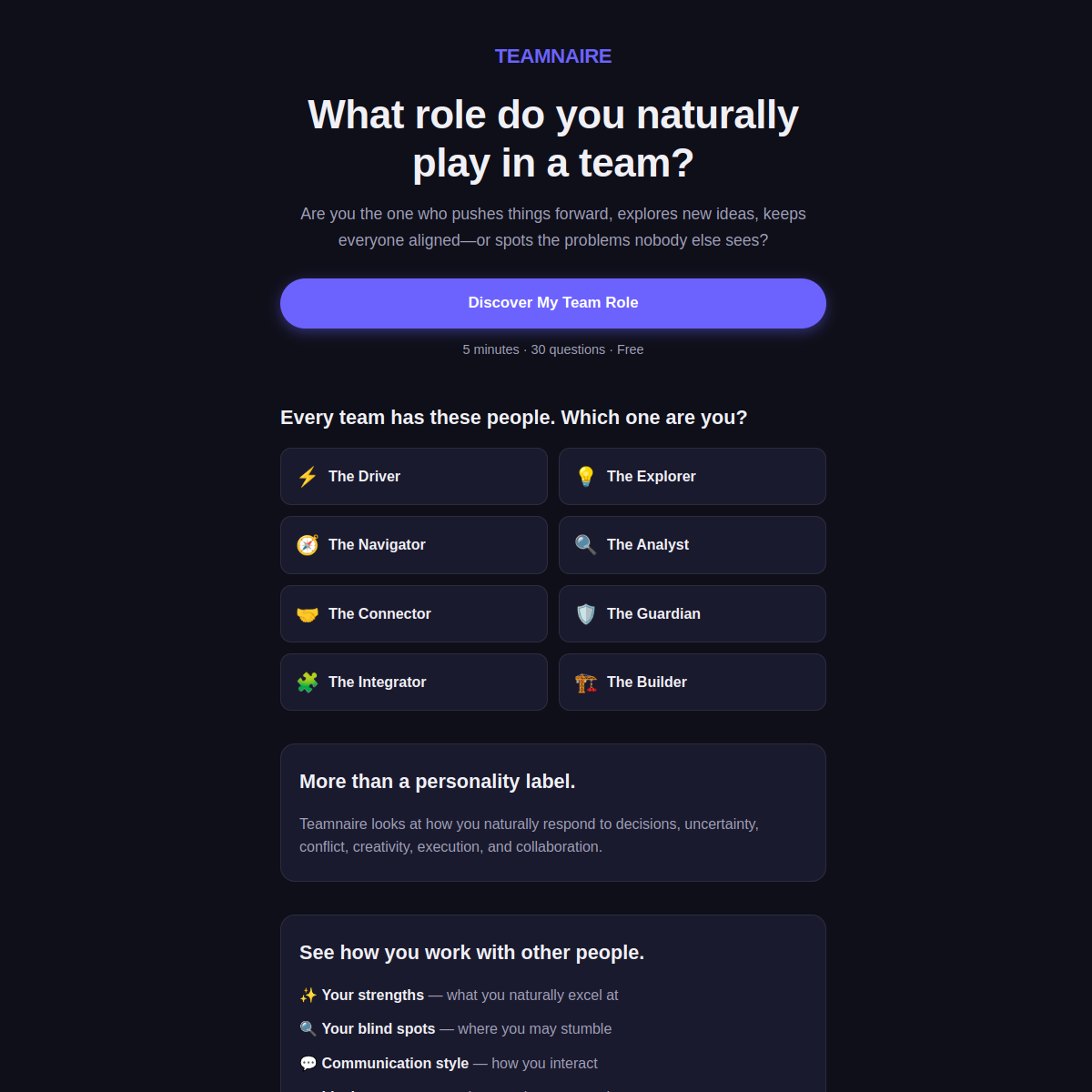1092x1092 pixels.
Task: Click the compass icon for The Navigator
Action: coord(308,545)
